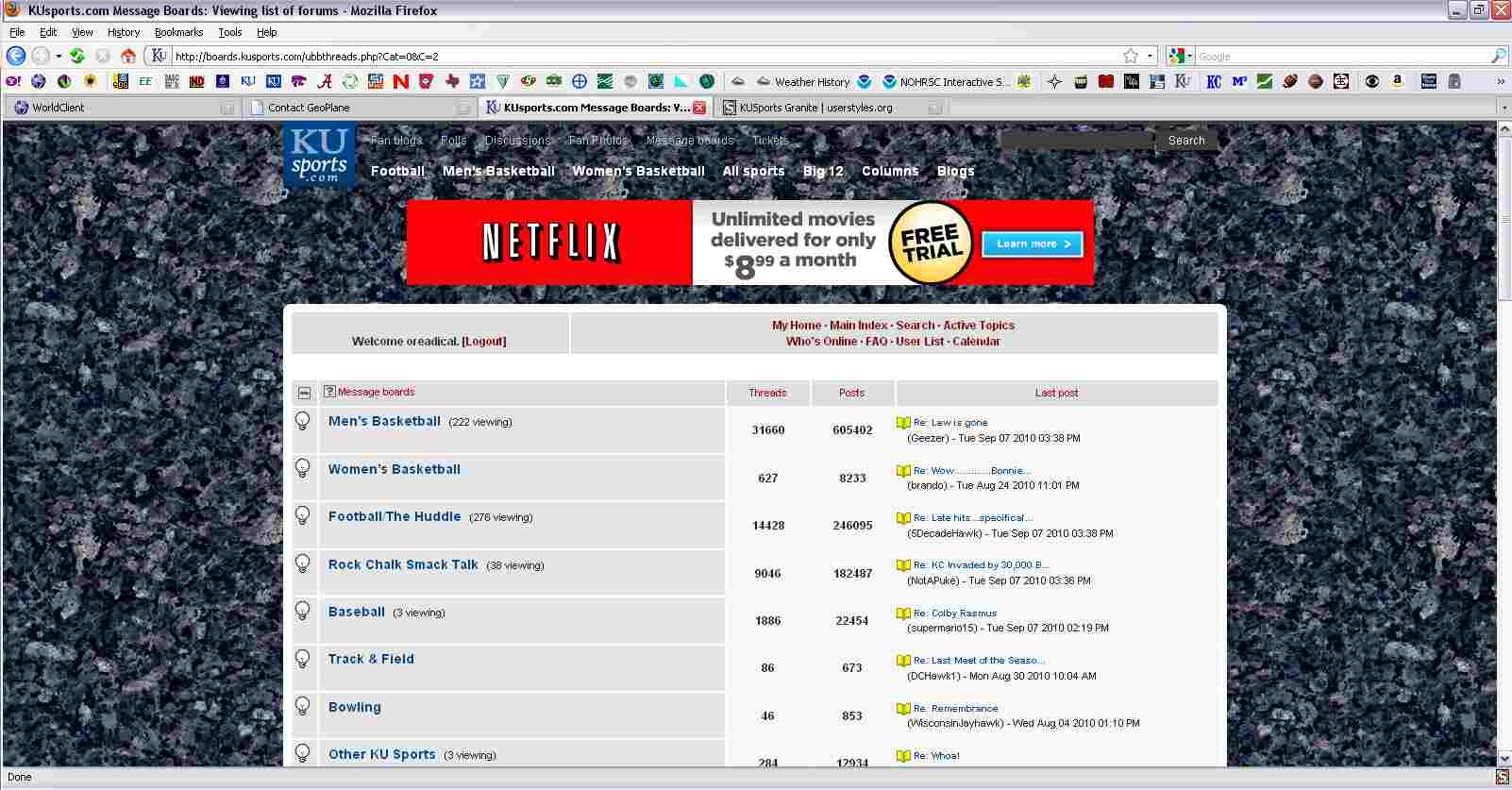This screenshot has width=1512, height=790.
Task: Open the Message boards top navigation link
Action: [690, 140]
